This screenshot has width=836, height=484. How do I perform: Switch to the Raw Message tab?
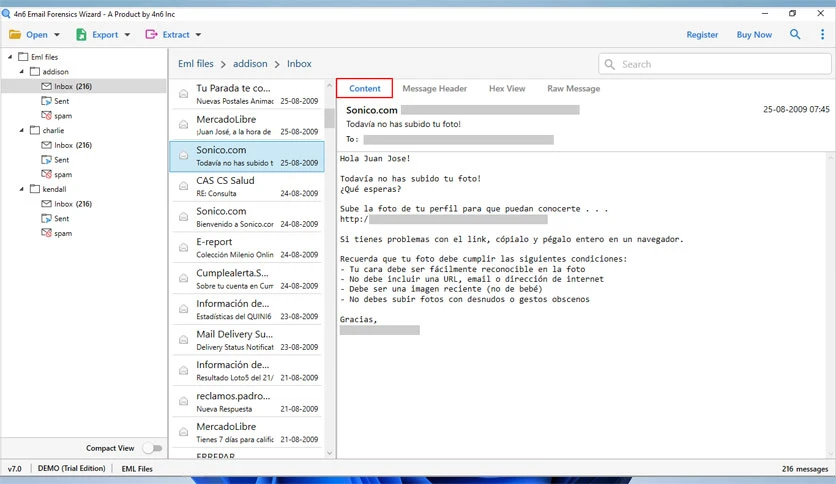pos(573,88)
